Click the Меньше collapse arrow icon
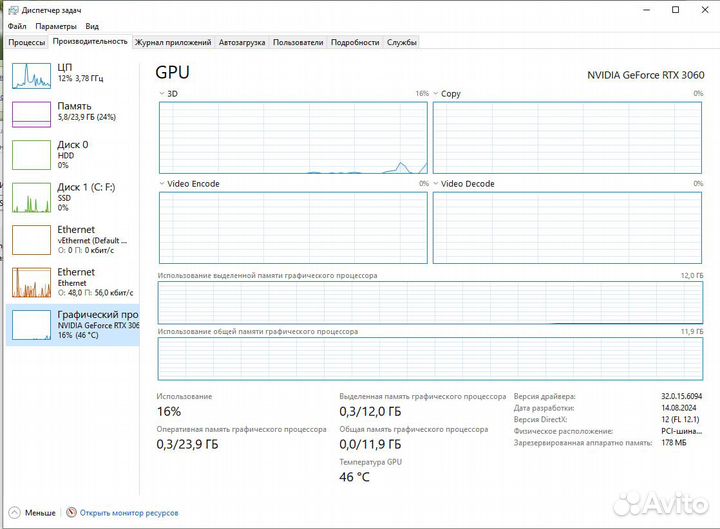Image resolution: width=720 pixels, height=529 pixels. coord(15,512)
